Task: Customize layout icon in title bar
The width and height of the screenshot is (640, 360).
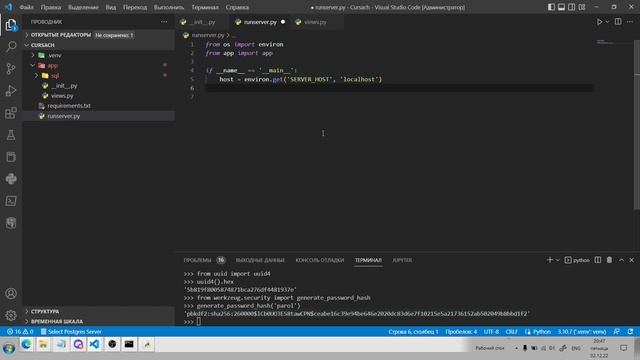Action: point(582,7)
